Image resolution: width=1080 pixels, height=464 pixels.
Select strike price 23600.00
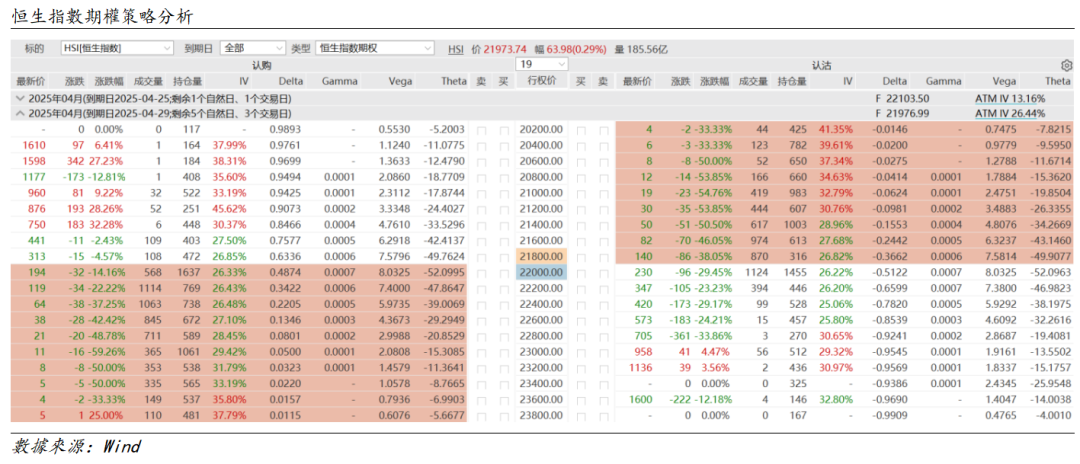541,399
